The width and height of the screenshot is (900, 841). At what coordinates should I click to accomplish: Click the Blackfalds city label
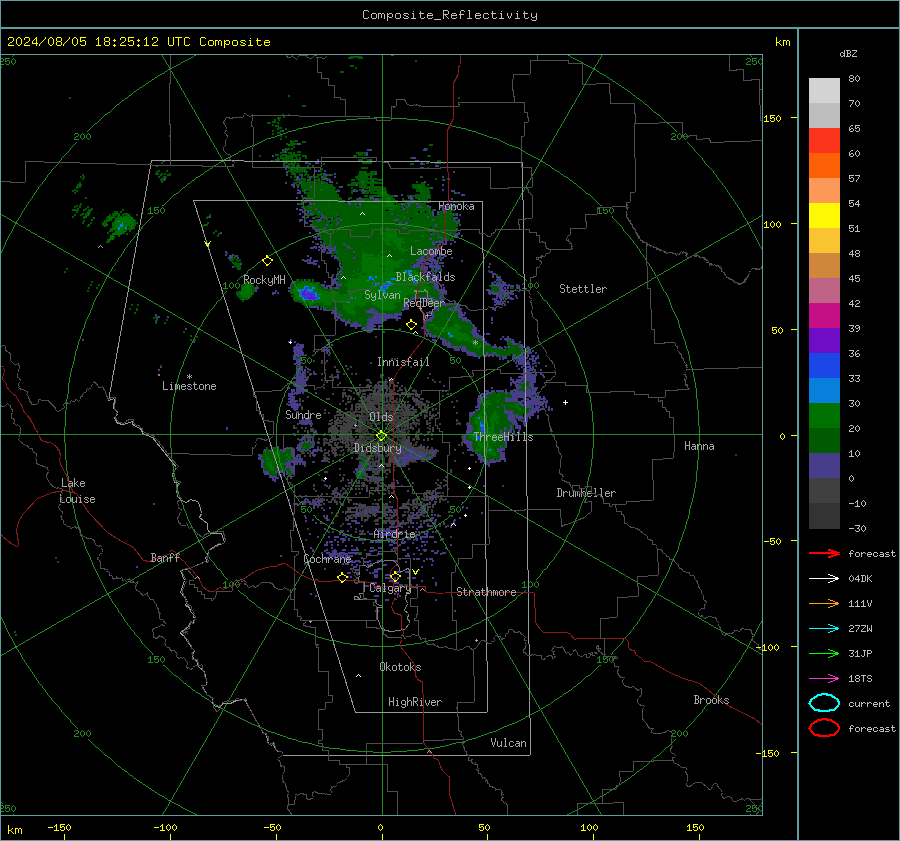pos(425,277)
